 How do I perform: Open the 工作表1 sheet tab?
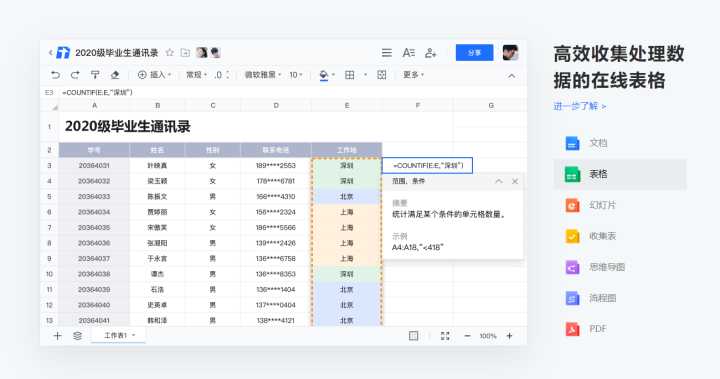(x=119, y=335)
